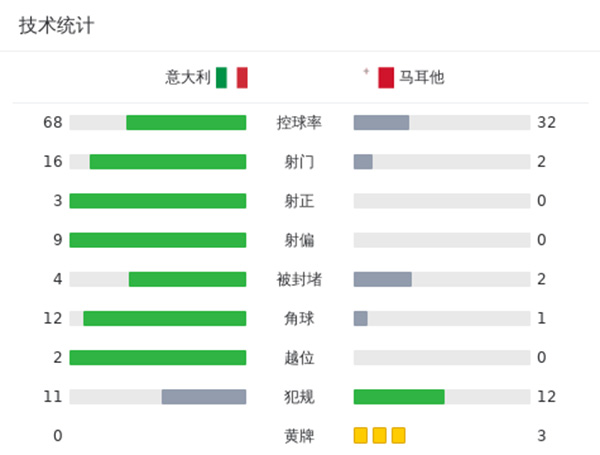Click the 控球率 stat label
The width and height of the screenshot is (600, 455).
[x=299, y=123]
